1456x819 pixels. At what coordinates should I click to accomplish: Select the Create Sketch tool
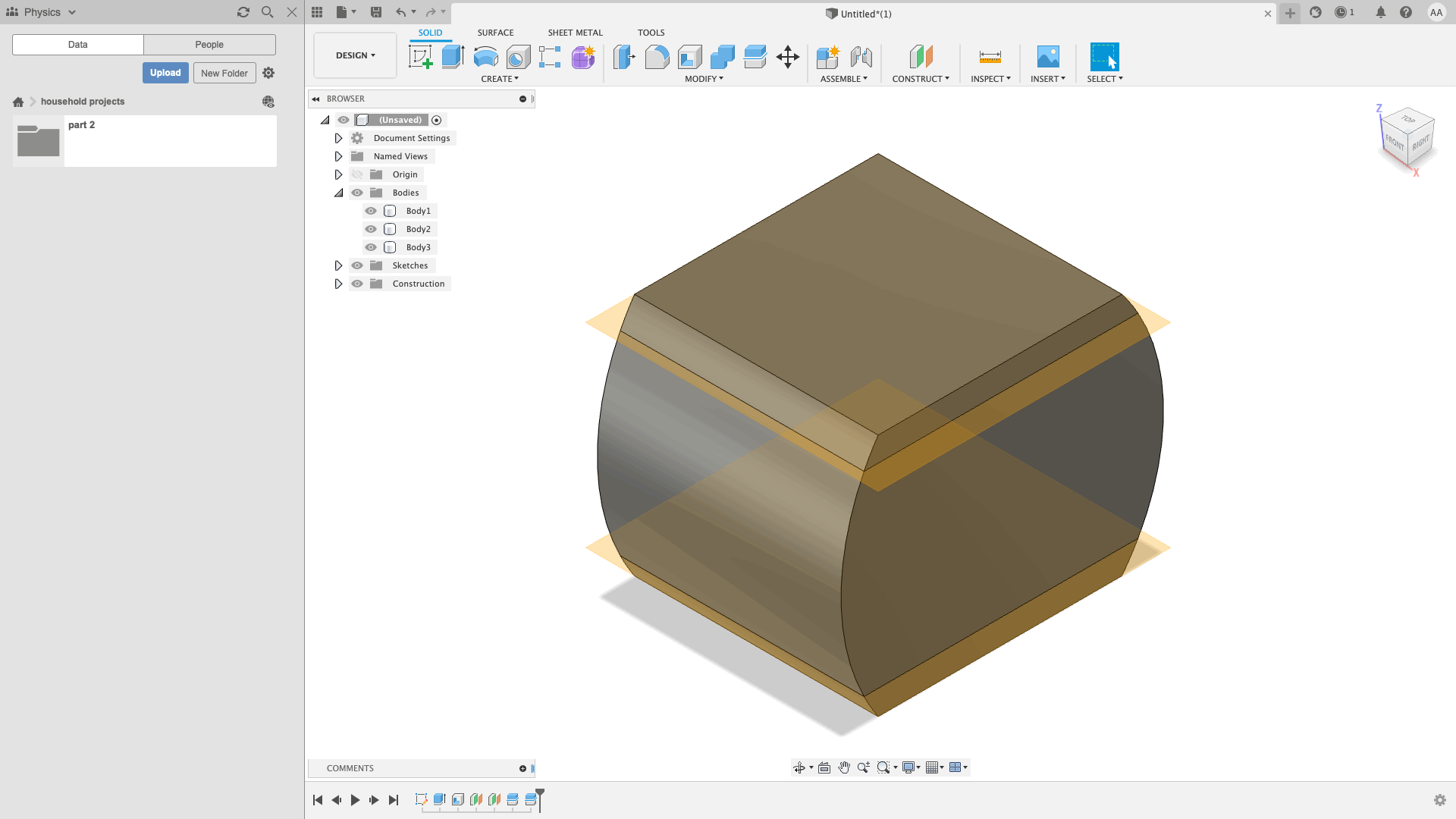point(420,57)
